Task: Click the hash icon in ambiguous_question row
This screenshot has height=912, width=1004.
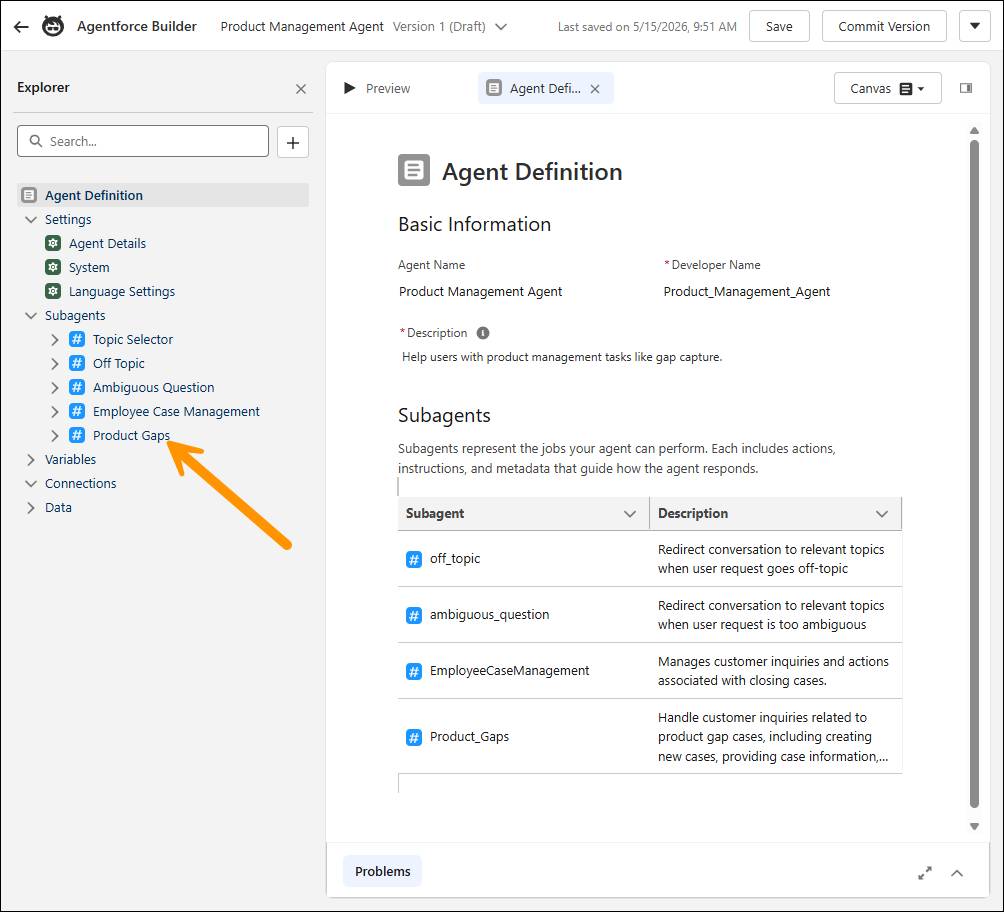Action: 414,615
